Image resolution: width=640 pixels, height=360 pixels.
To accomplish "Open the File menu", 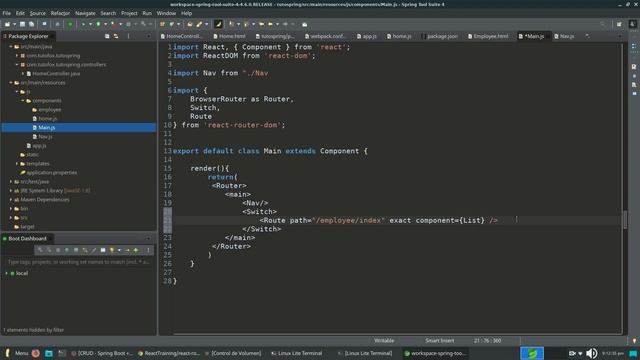I will (7, 13).
